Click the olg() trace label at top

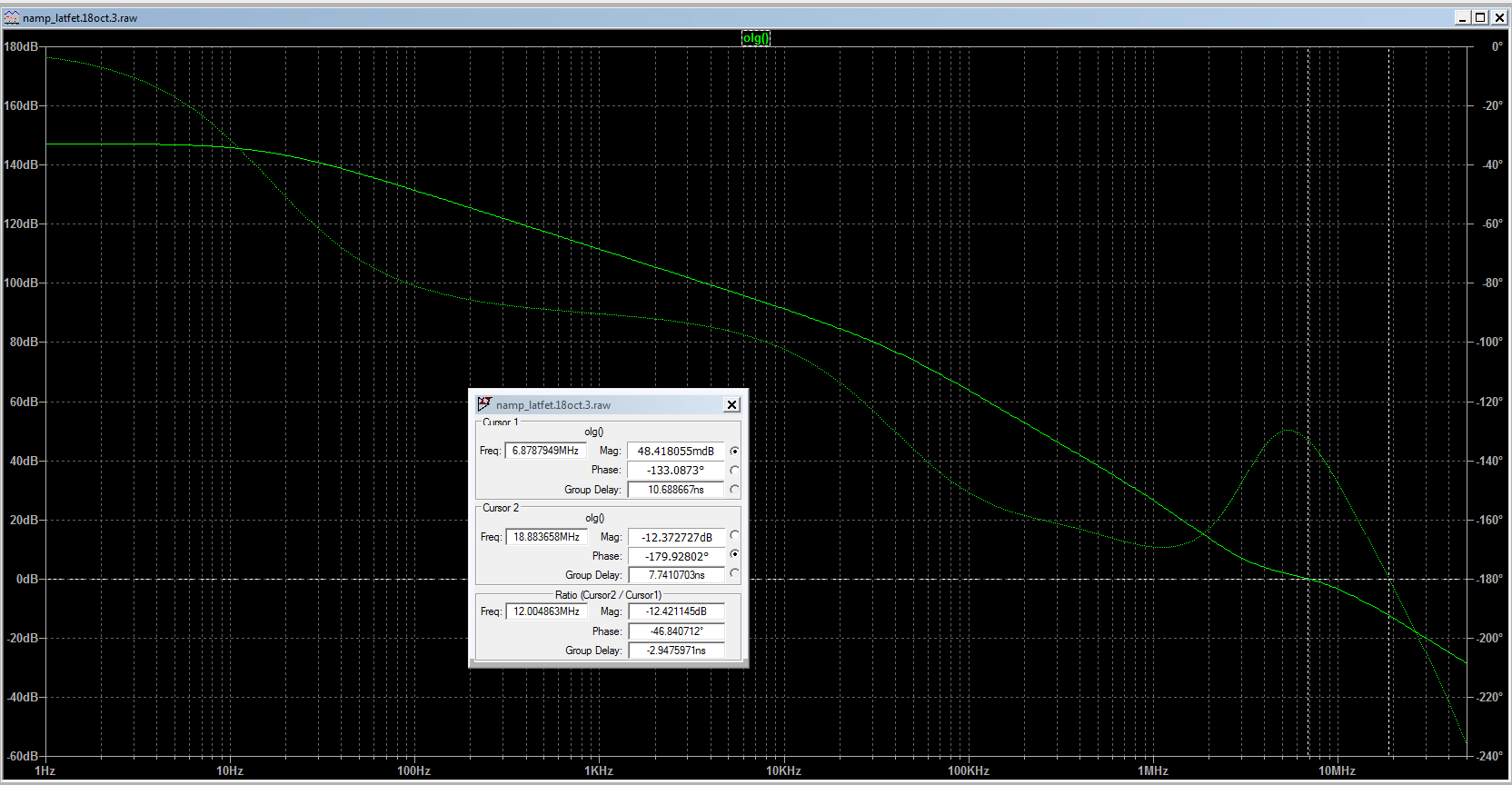756,38
